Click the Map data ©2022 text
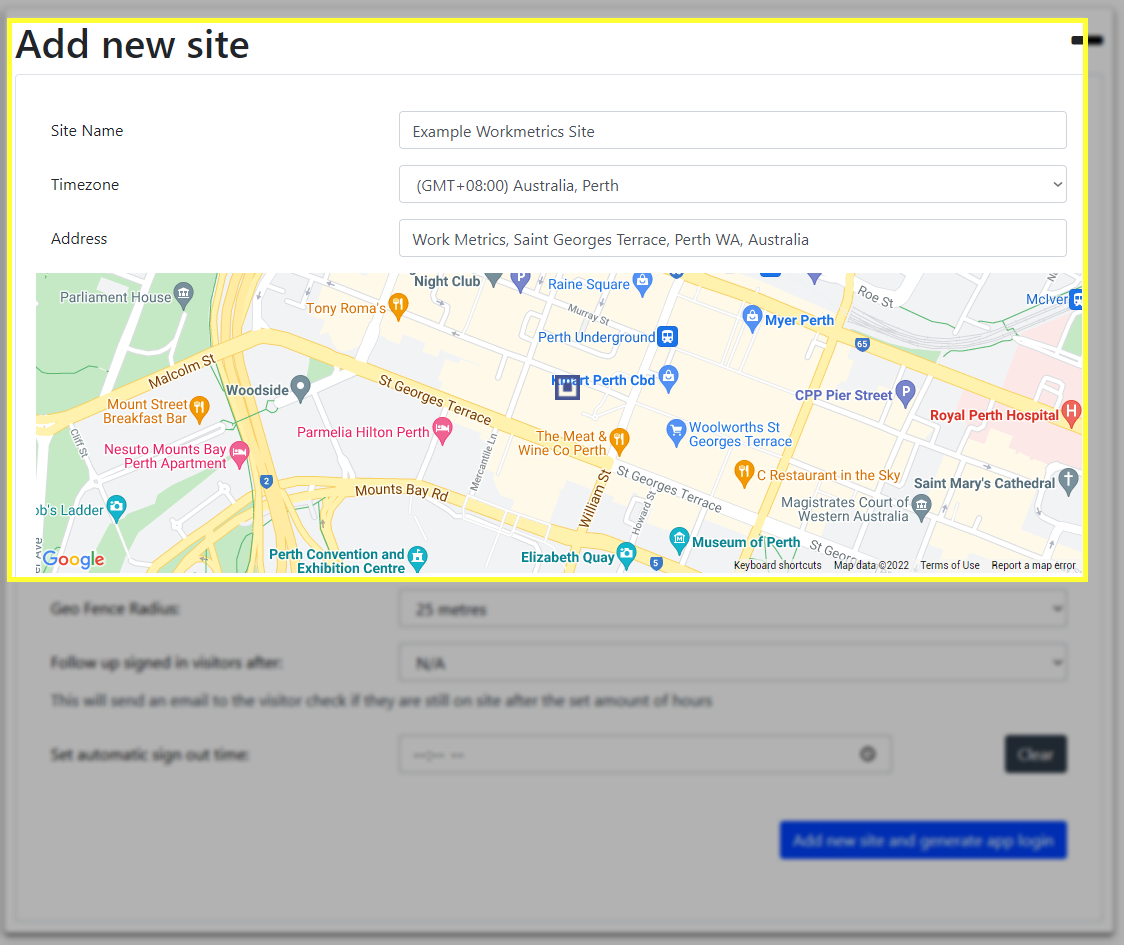This screenshot has height=945, width=1124. pos(871,565)
